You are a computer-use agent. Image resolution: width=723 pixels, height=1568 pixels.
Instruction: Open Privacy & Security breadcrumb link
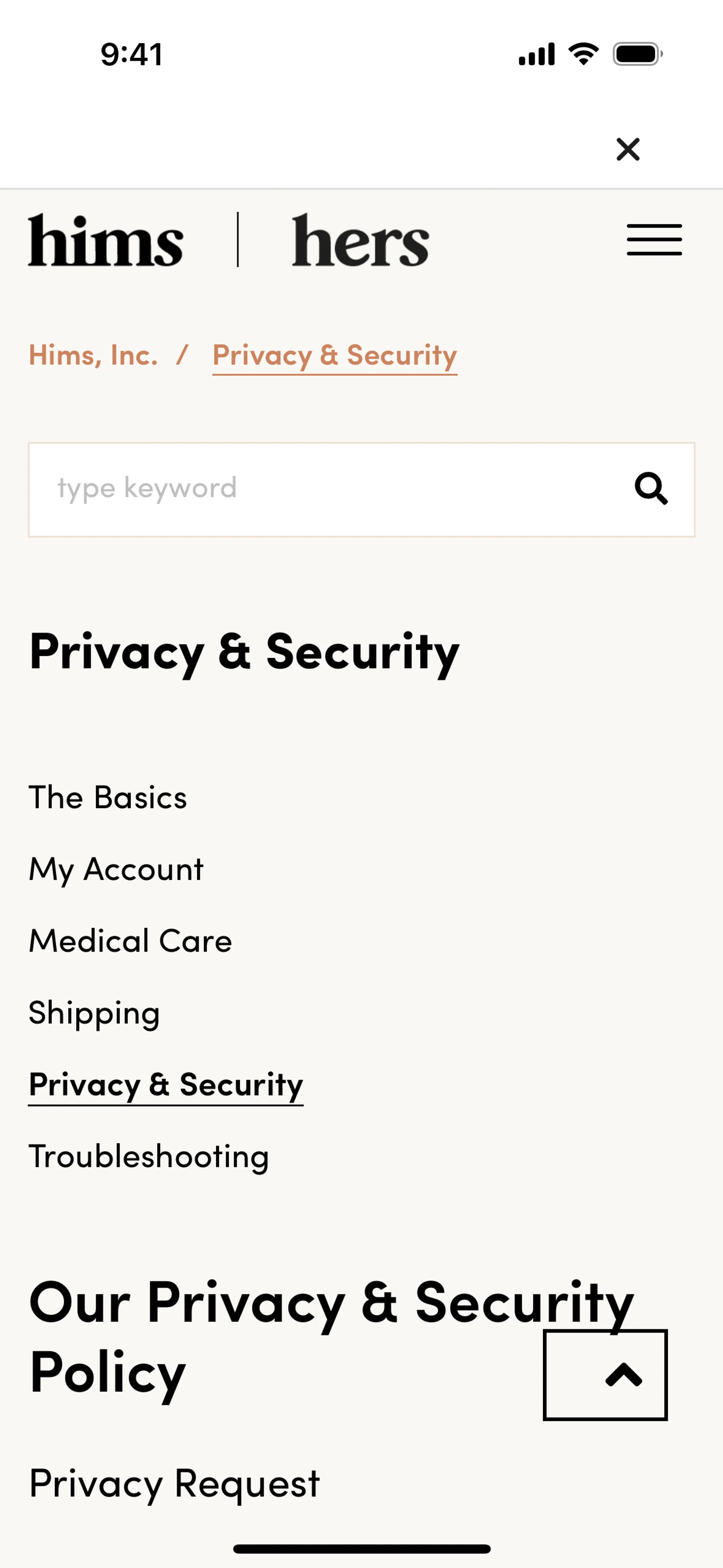click(335, 356)
